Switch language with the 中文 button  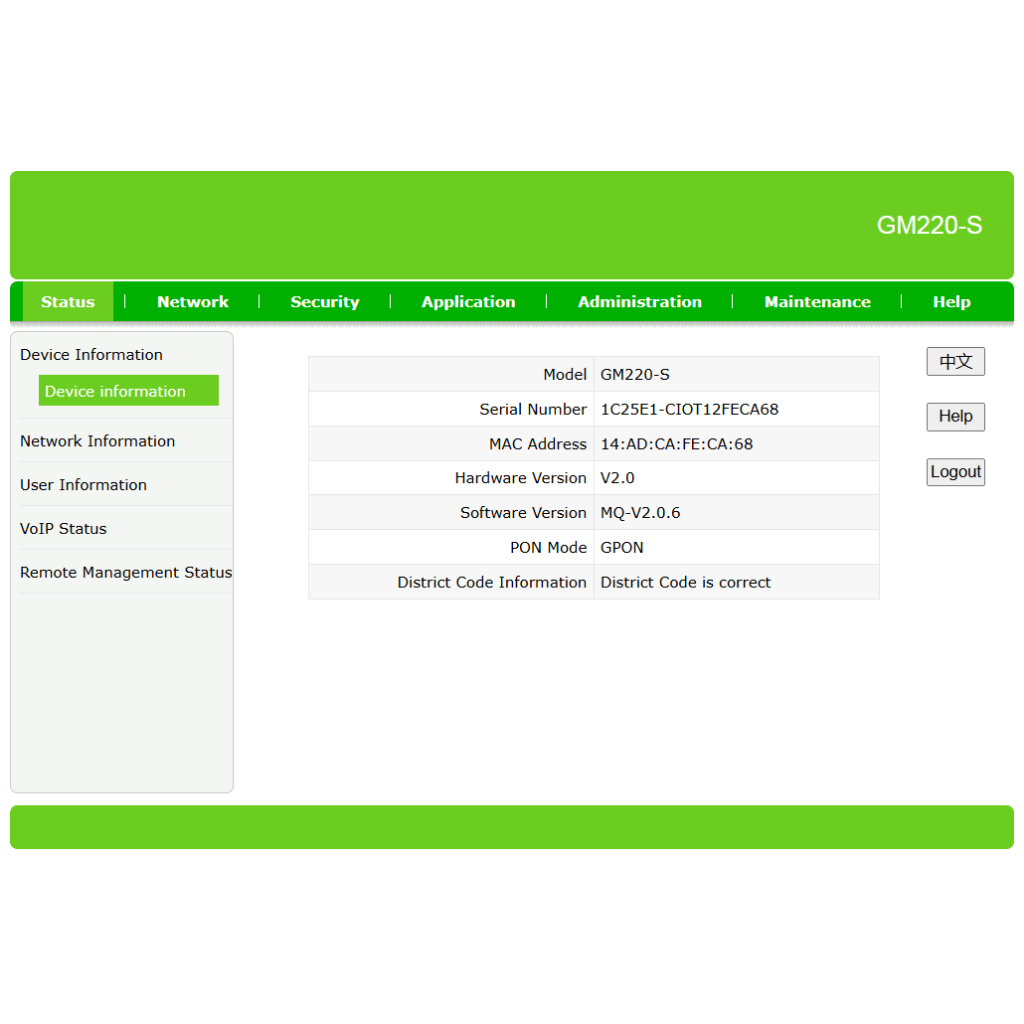(955, 362)
